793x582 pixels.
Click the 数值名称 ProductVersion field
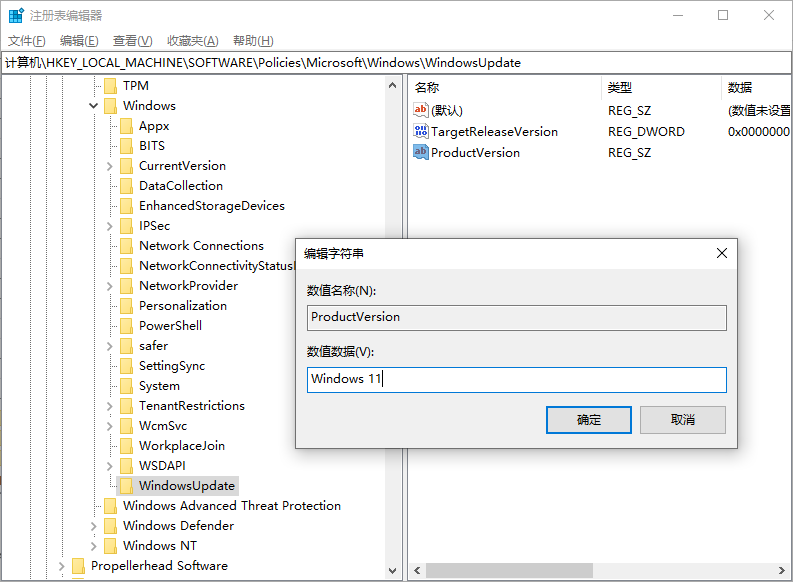517,318
